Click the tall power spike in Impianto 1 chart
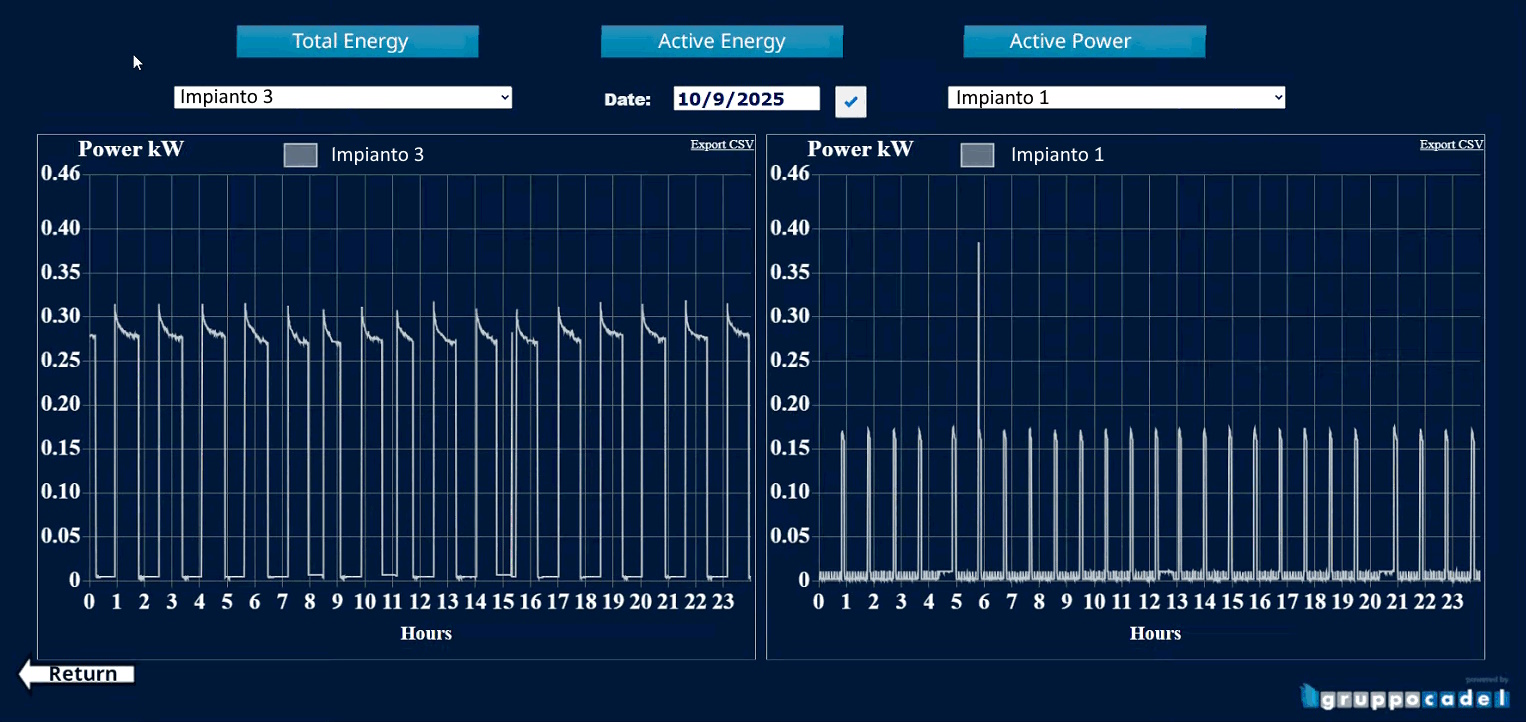The image size is (1526, 722). [x=979, y=300]
